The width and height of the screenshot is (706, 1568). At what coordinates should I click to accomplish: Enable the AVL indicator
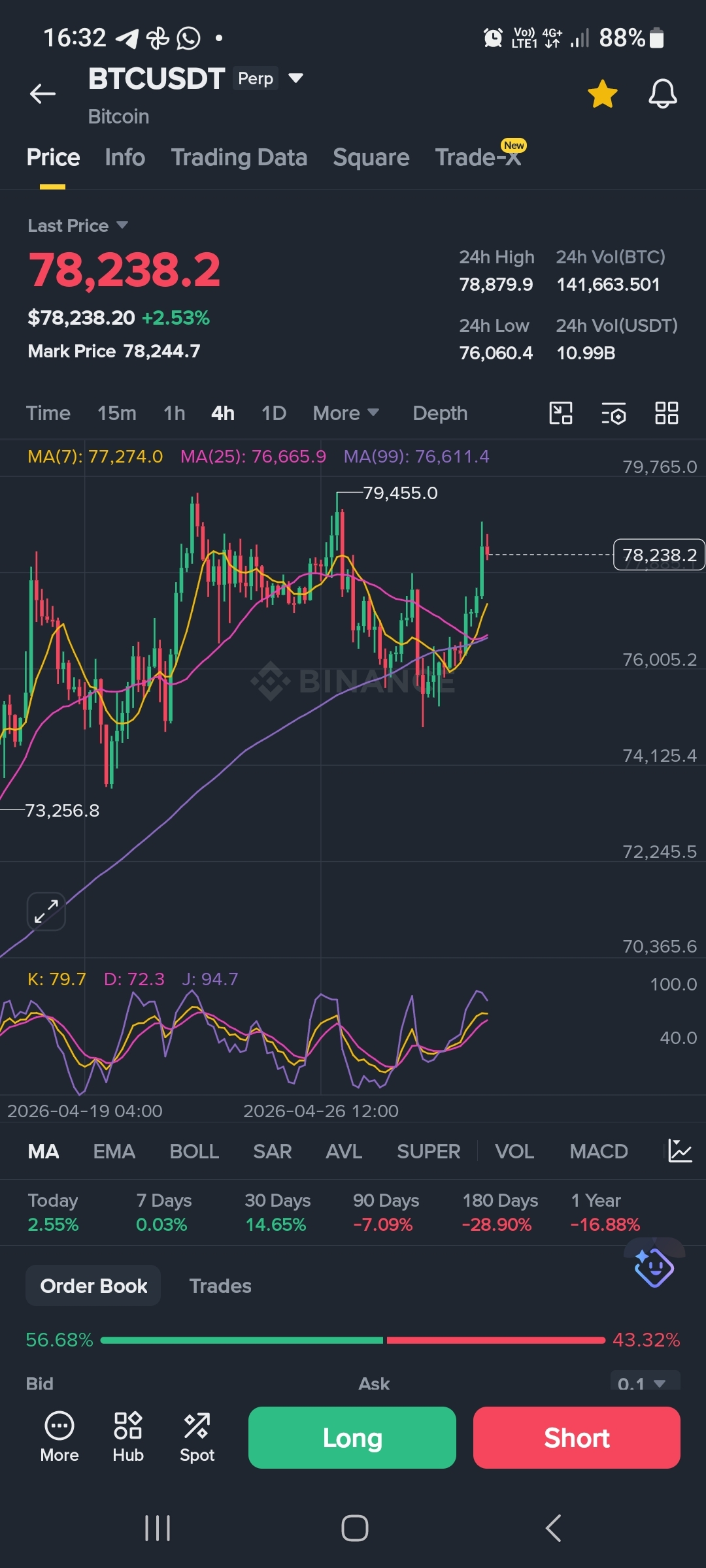click(x=344, y=1151)
